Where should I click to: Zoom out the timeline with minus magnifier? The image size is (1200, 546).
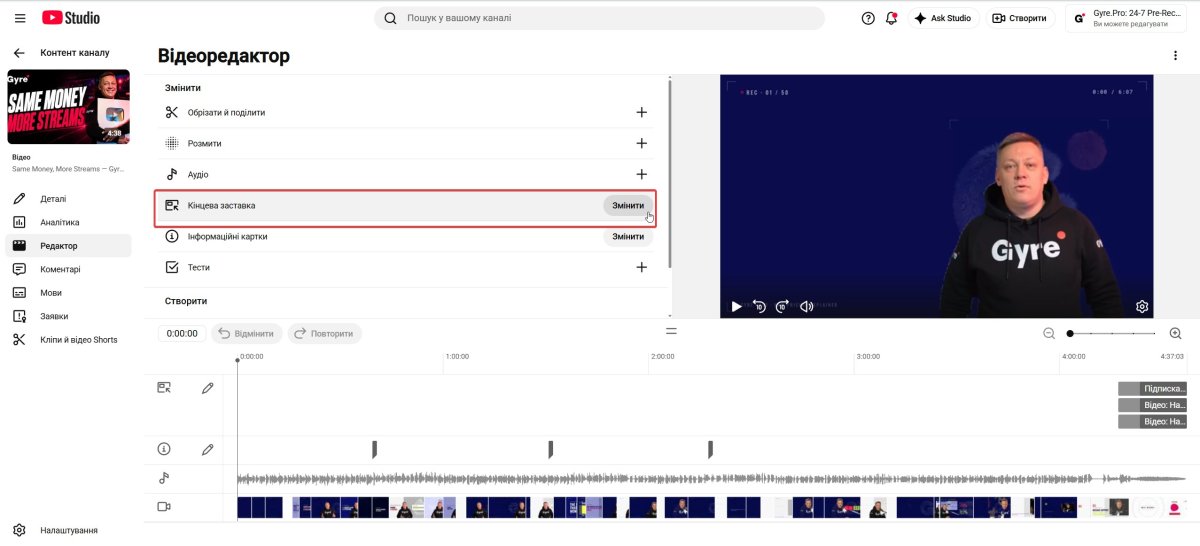pyautogui.click(x=1049, y=333)
